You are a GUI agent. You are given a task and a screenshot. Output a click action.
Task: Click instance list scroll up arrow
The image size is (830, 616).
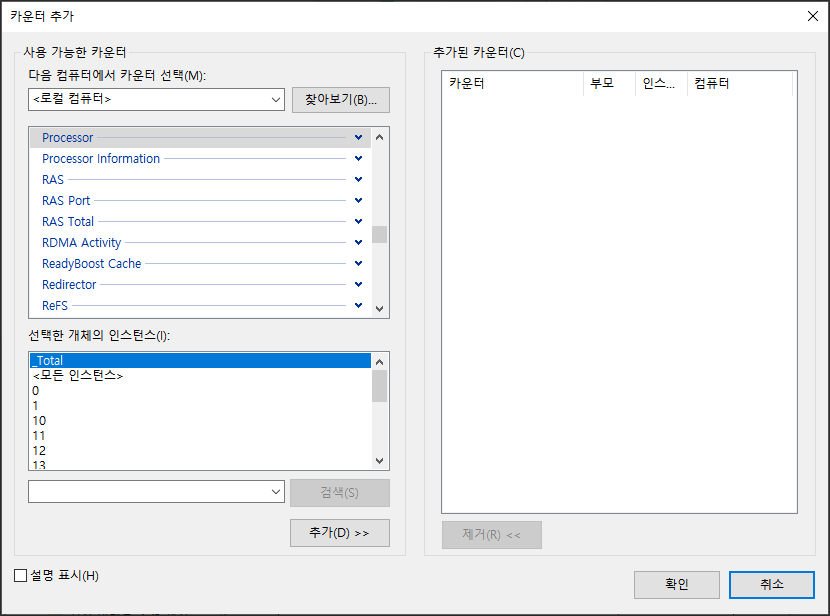point(379,362)
